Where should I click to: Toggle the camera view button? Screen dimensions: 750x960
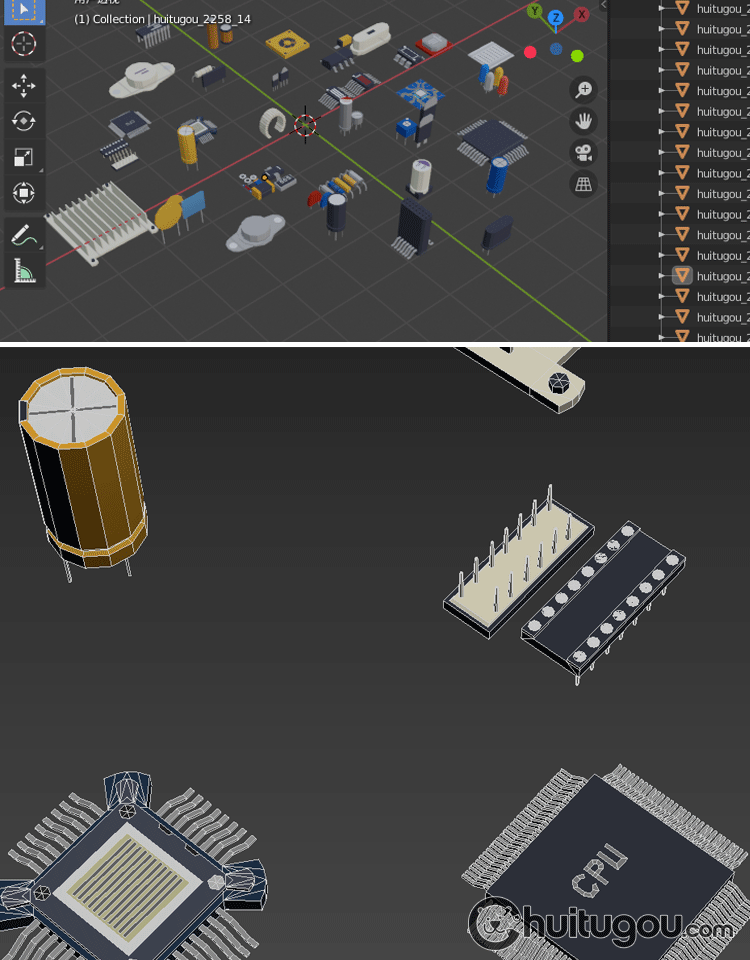tap(583, 152)
